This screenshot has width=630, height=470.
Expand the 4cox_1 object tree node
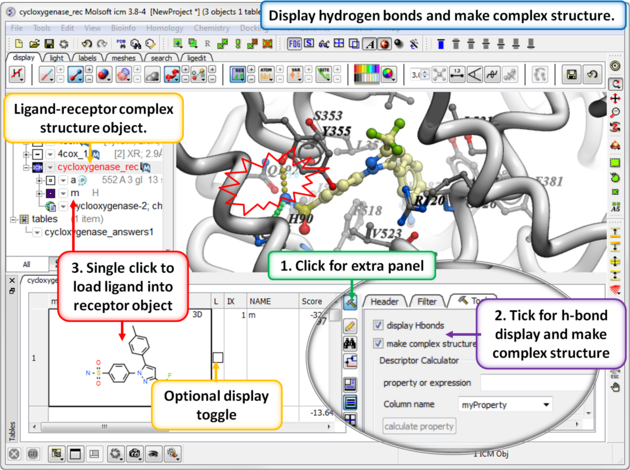[x=25, y=155]
